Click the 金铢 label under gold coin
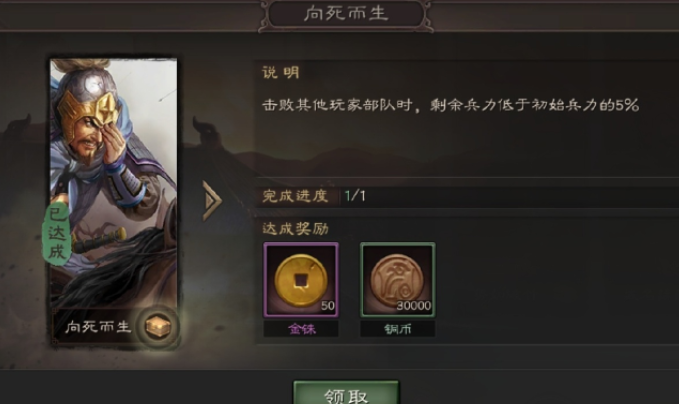The image size is (679, 404). coord(301,330)
